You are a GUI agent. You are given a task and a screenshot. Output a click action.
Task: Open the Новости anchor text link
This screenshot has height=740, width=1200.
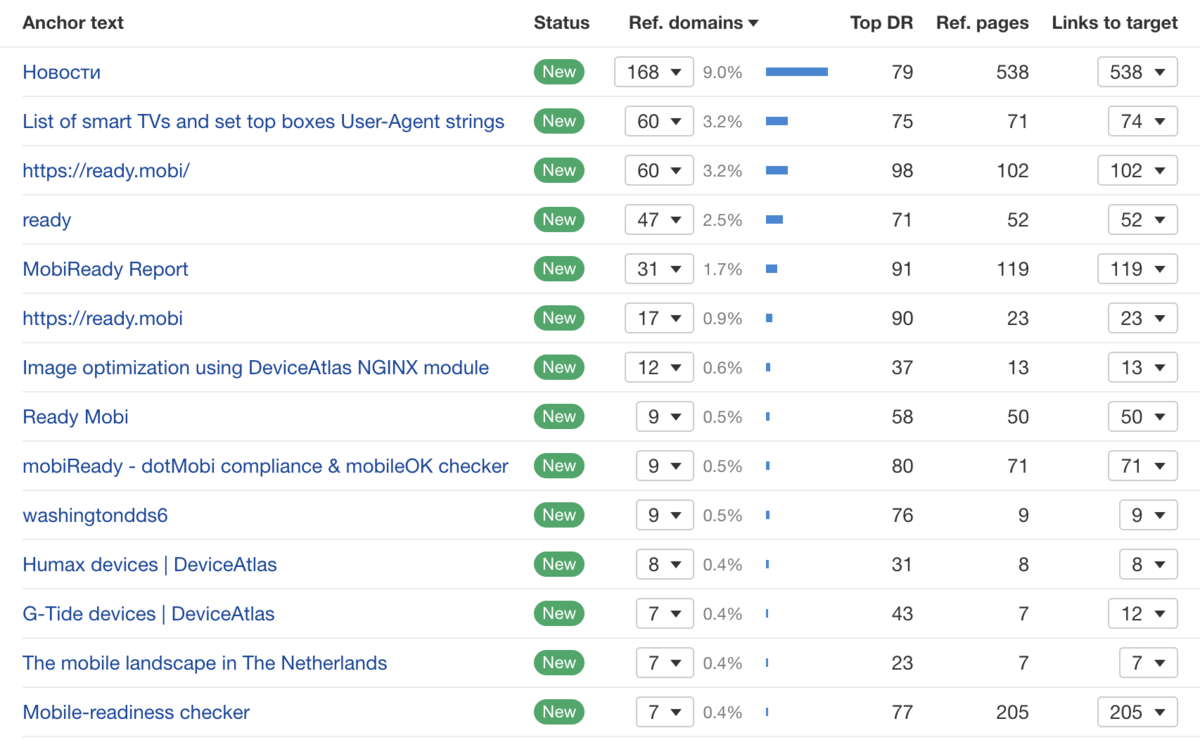[61, 72]
